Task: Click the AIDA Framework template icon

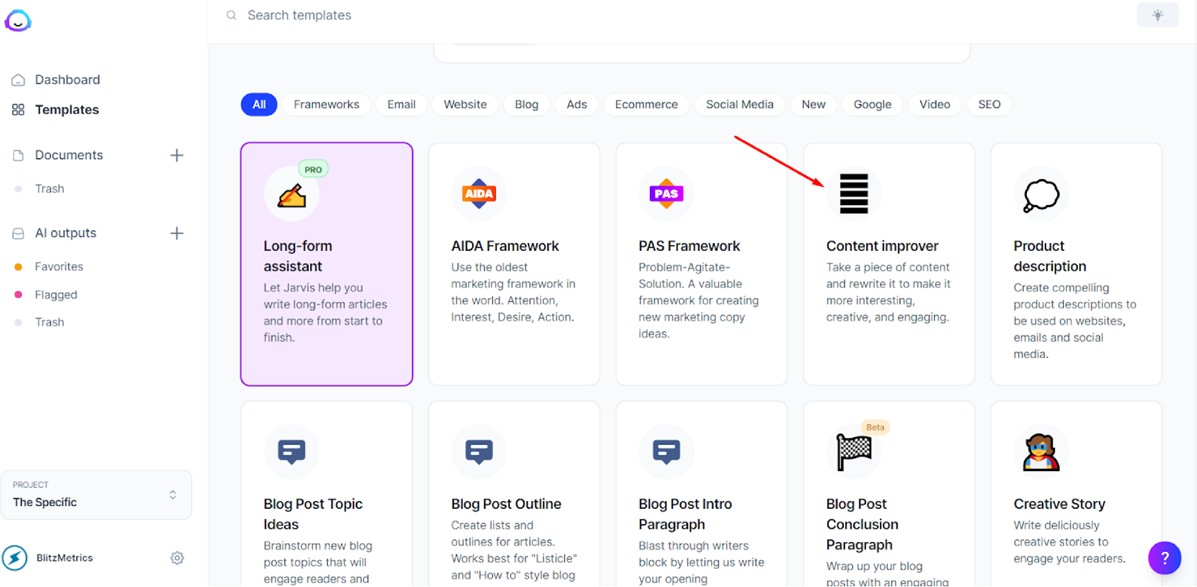Action: 478,193
